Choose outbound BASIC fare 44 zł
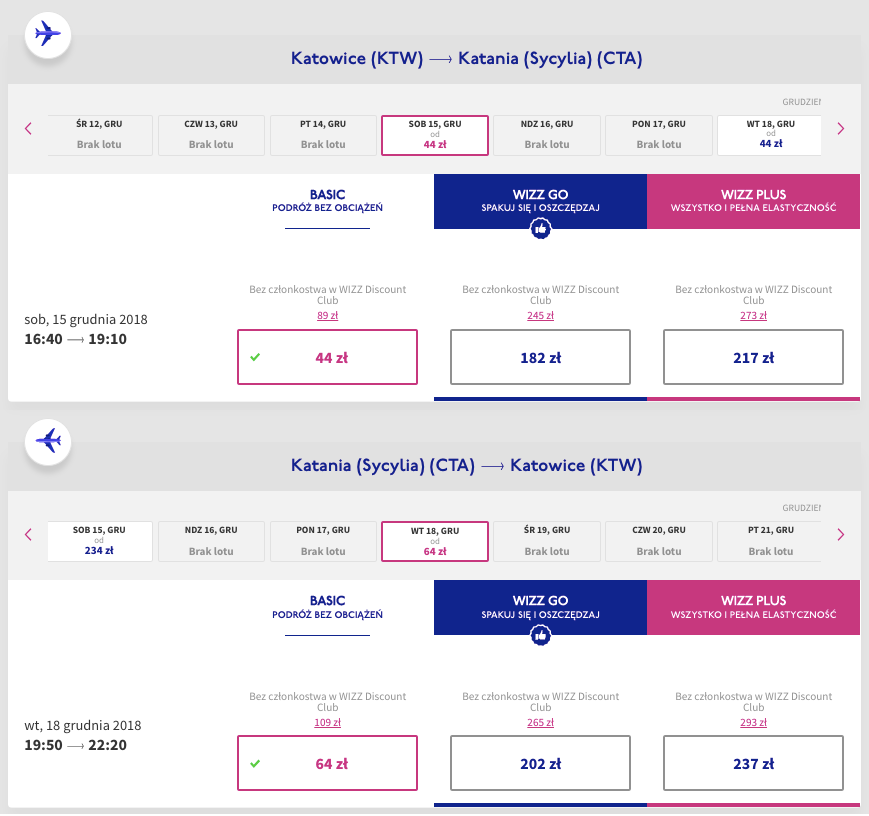 click(x=328, y=357)
